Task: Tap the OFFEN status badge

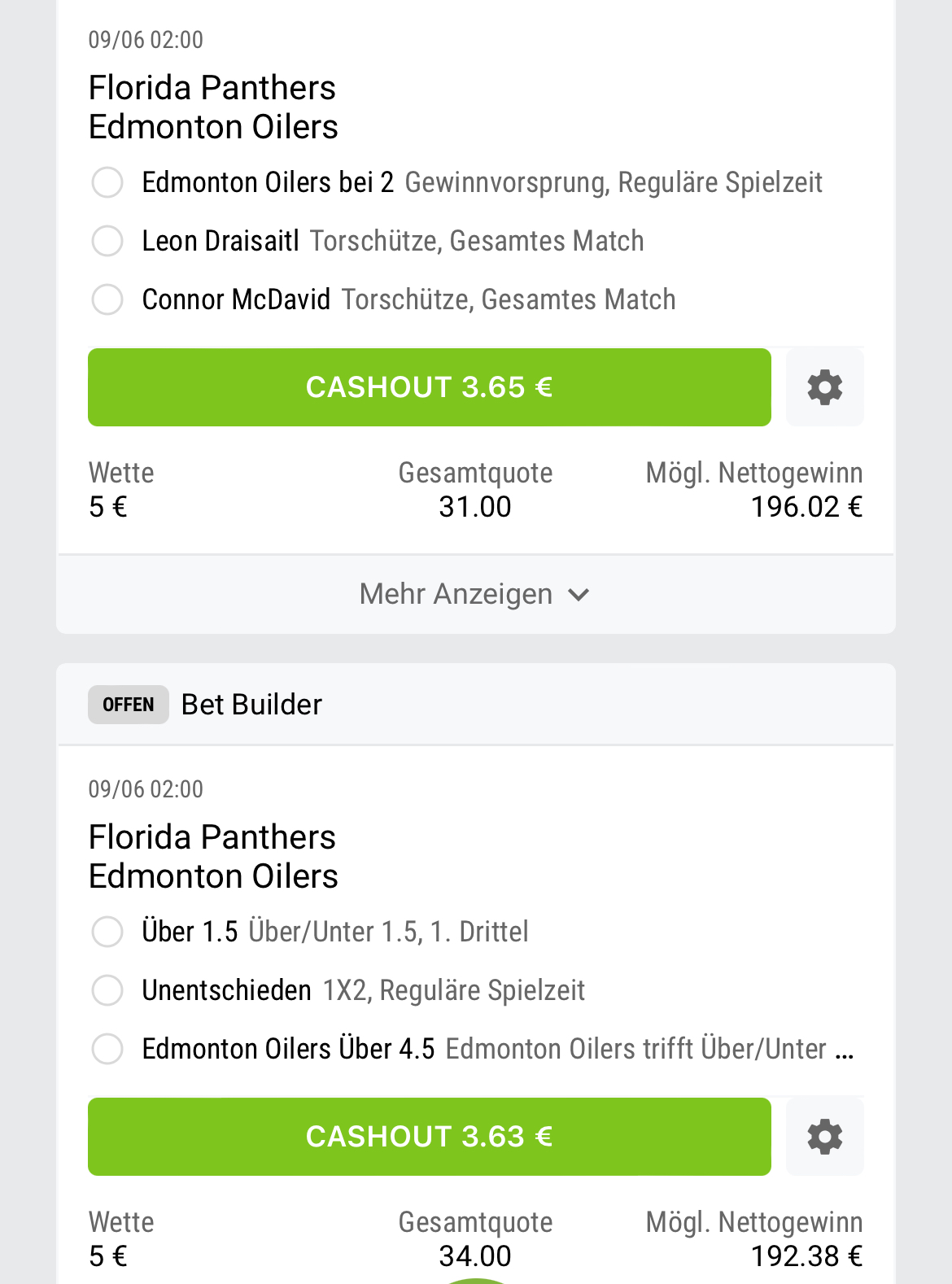Action: pos(129,705)
